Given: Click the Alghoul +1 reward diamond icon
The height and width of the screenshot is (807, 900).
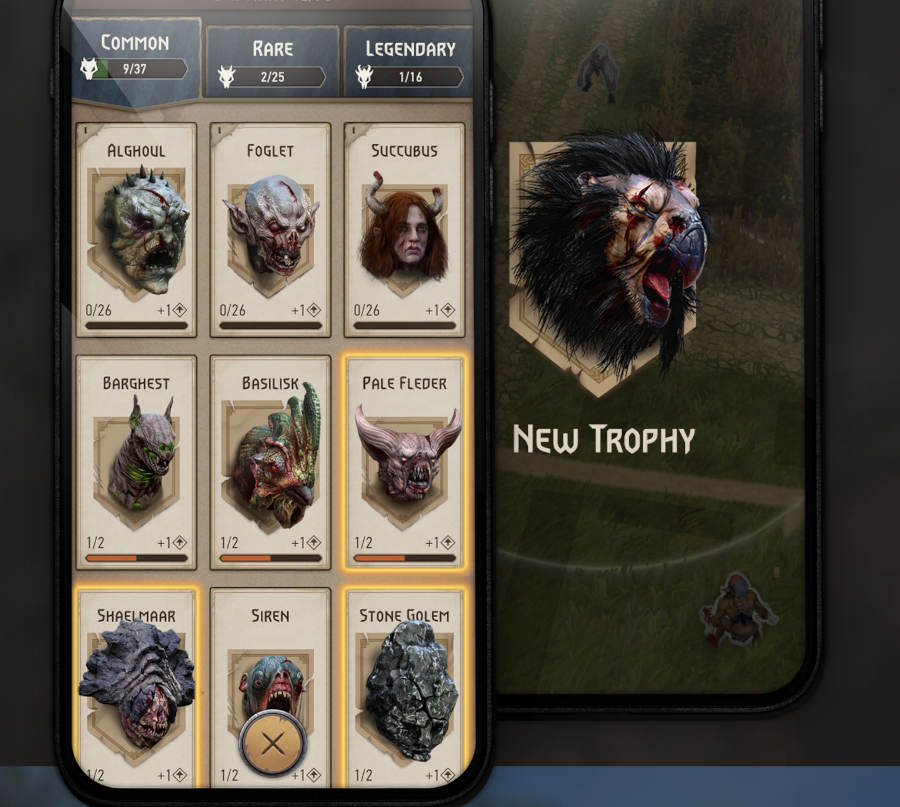Looking at the screenshot, I should [180, 311].
